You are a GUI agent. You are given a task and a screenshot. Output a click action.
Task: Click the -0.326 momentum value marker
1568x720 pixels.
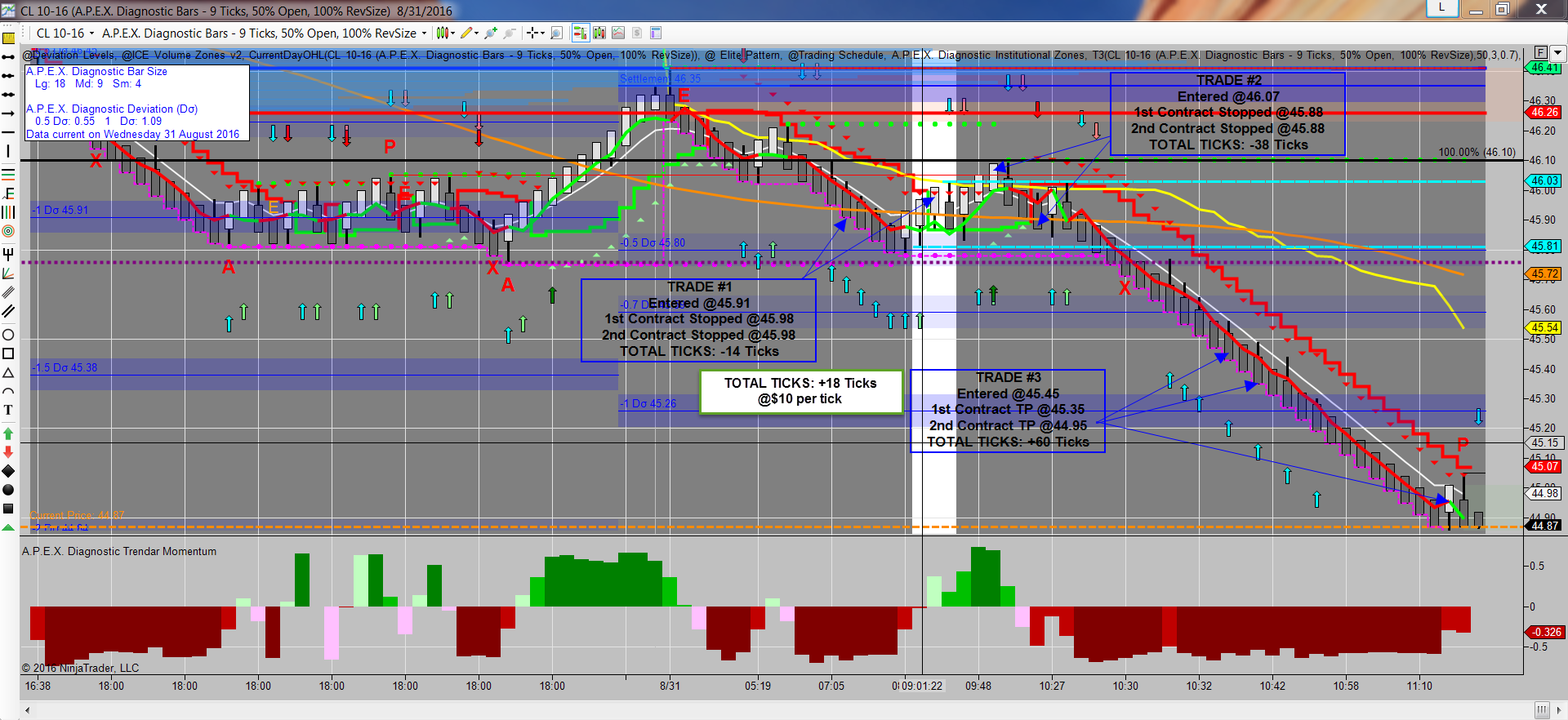tap(1546, 632)
